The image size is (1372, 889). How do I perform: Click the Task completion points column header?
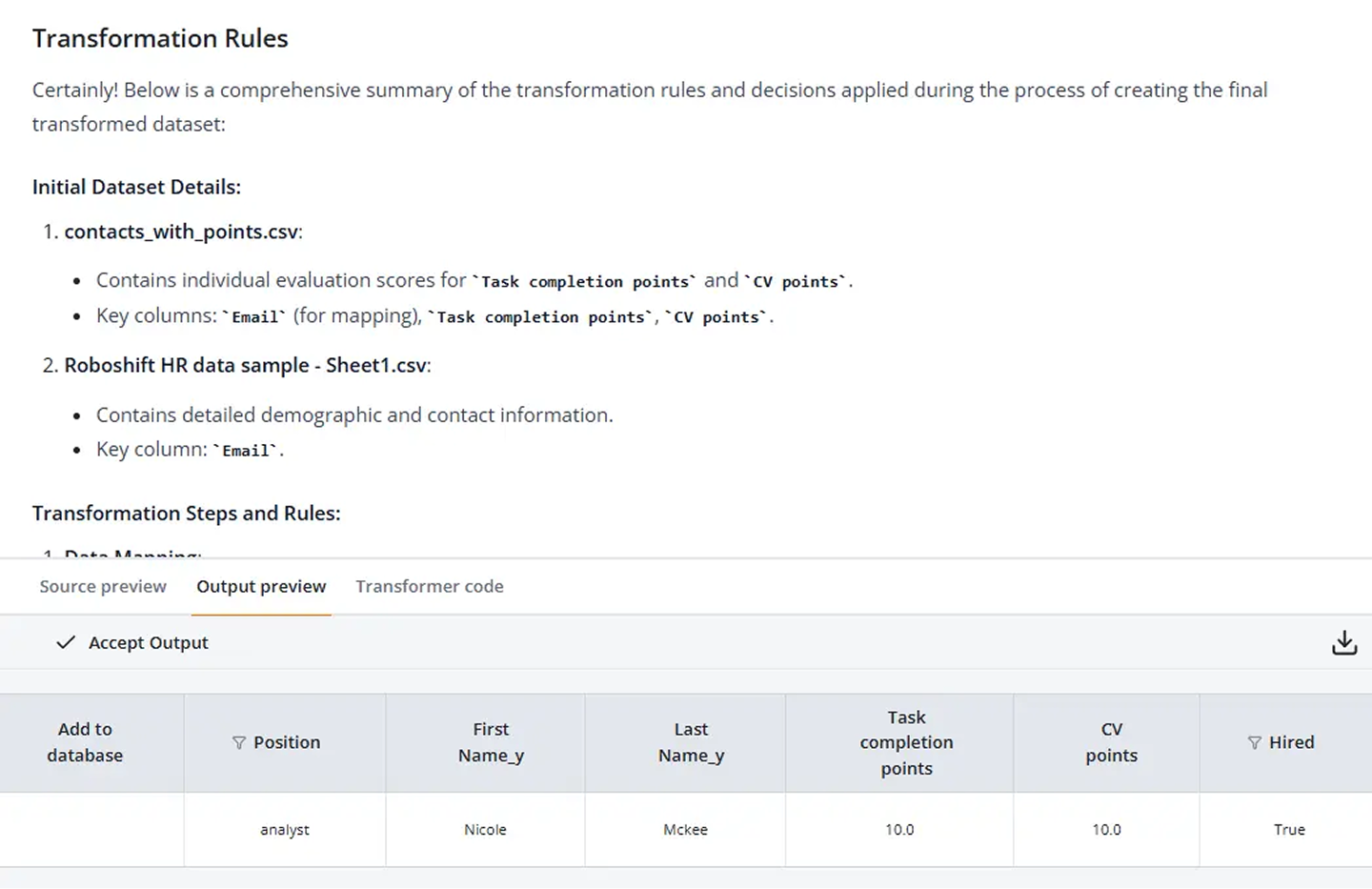[906, 742]
